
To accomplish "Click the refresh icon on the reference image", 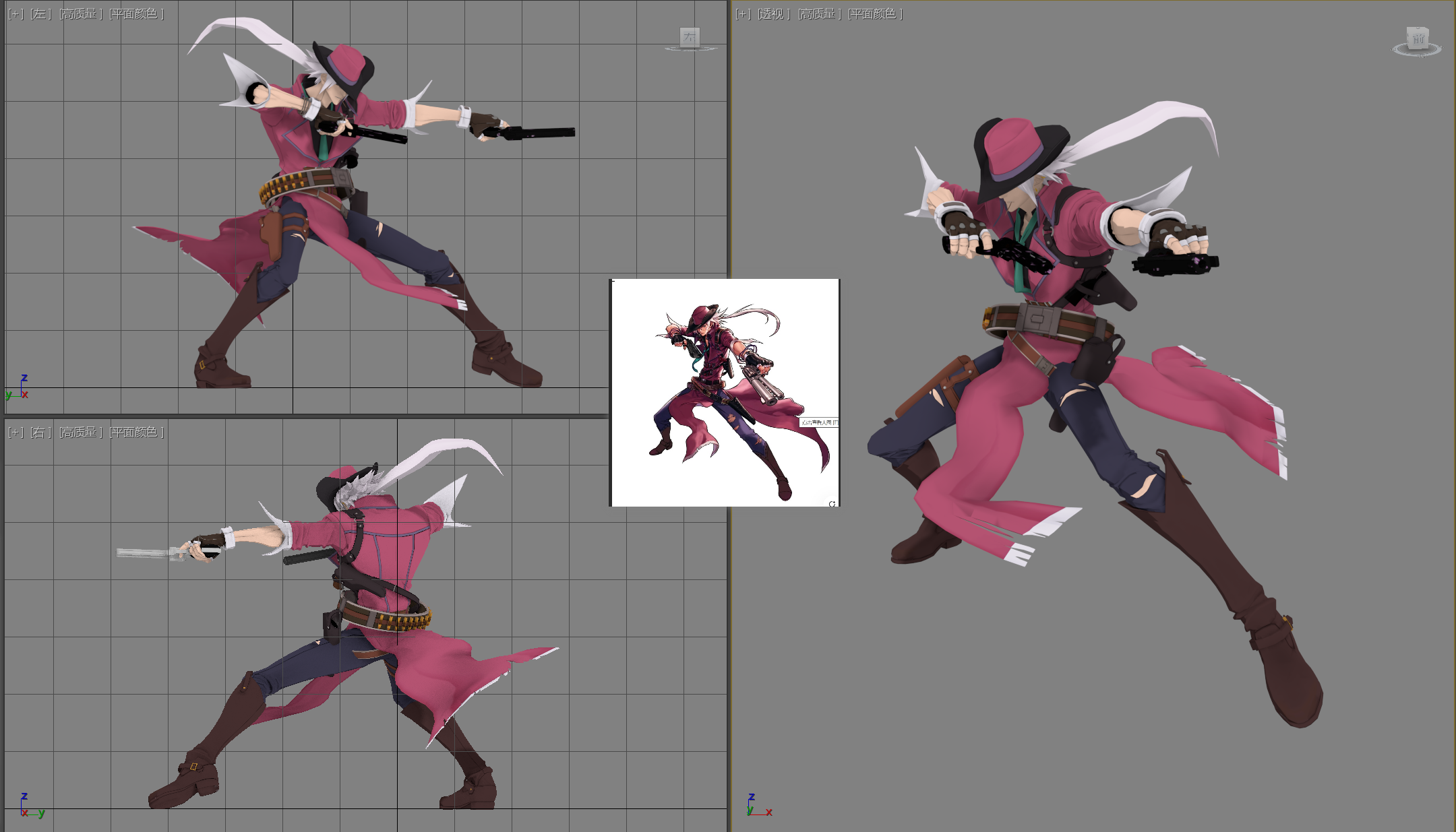I will [x=832, y=503].
